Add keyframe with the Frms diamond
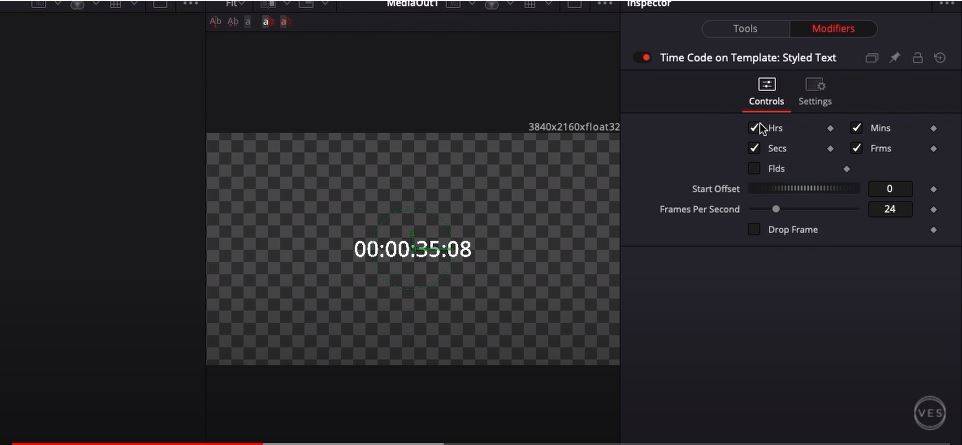 point(934,149)
